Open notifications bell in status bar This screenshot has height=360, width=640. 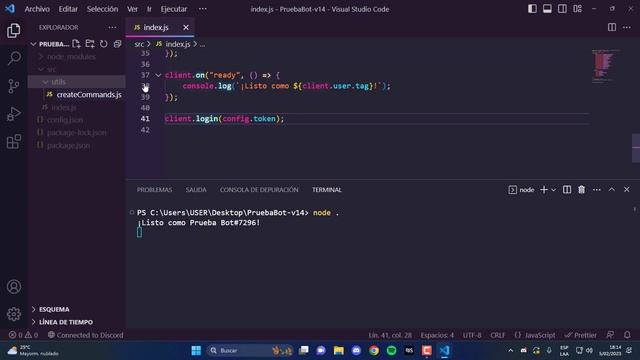click(627, 335)
